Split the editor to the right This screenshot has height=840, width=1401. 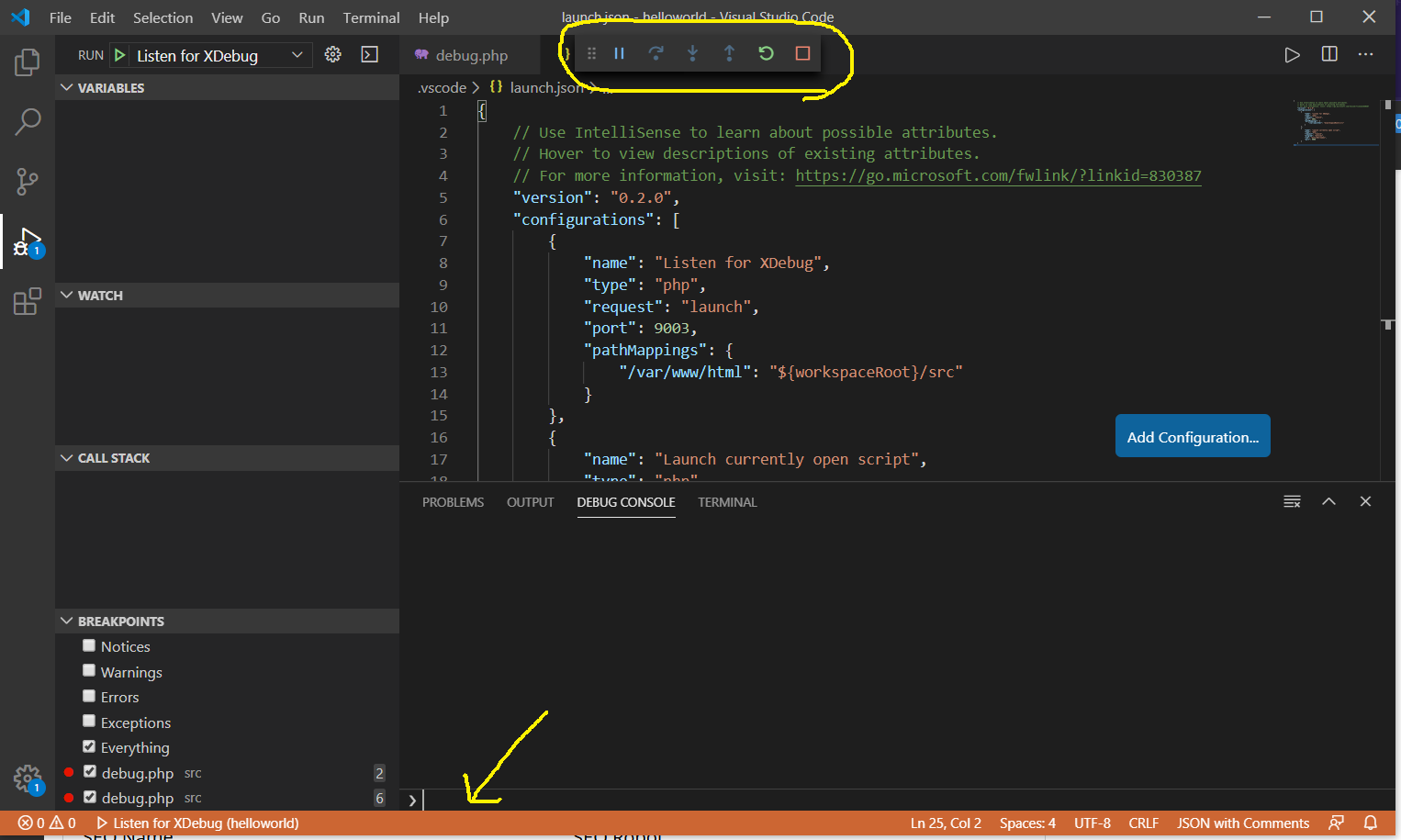coord(1329,54)
